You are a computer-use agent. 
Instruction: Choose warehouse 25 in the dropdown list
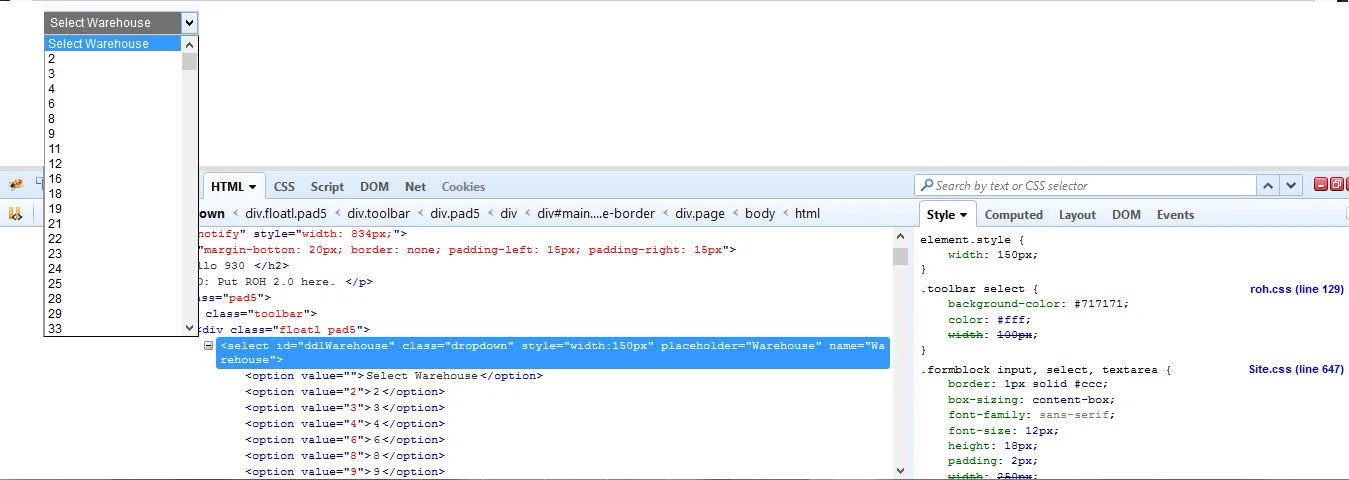click(x=113, y=284)
